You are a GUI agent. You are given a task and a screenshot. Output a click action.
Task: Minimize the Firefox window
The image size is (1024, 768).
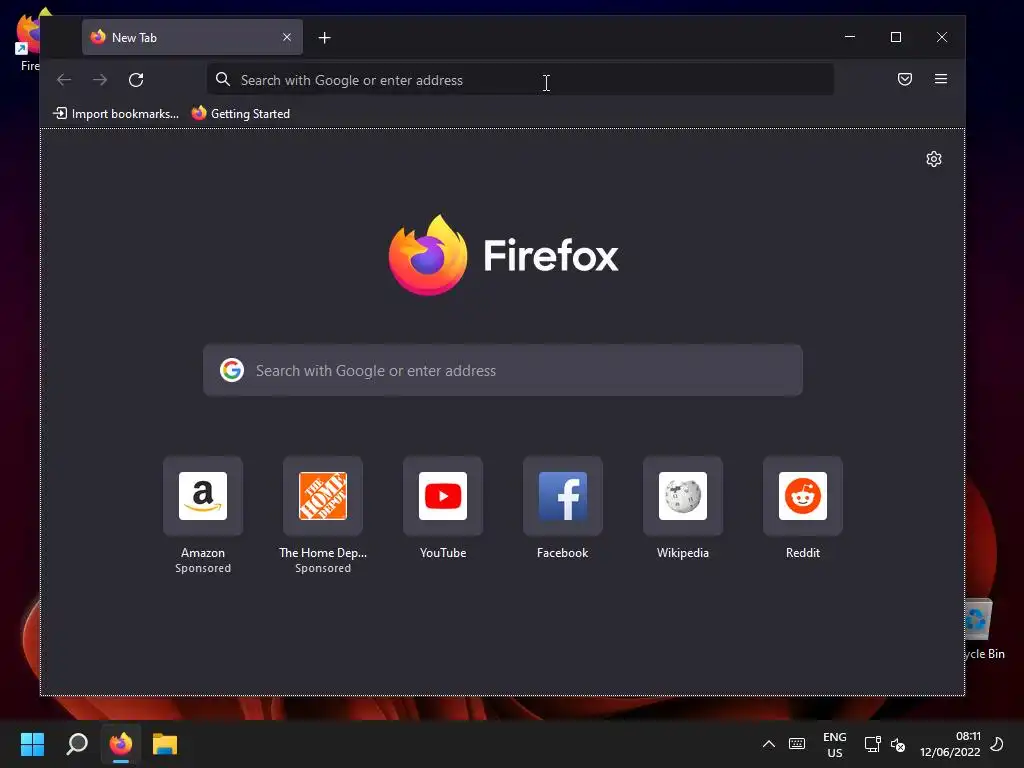(x=850, y=37)
